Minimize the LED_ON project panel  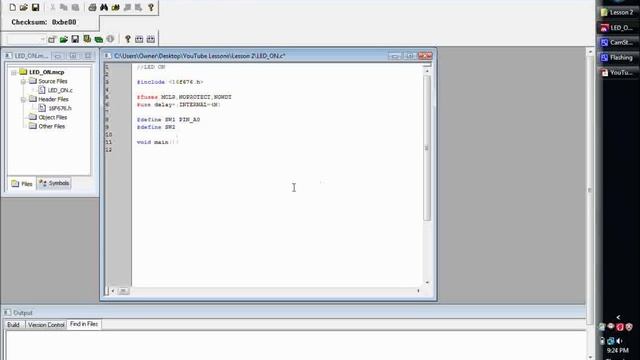pyautogui.click(x=58, y=56)
